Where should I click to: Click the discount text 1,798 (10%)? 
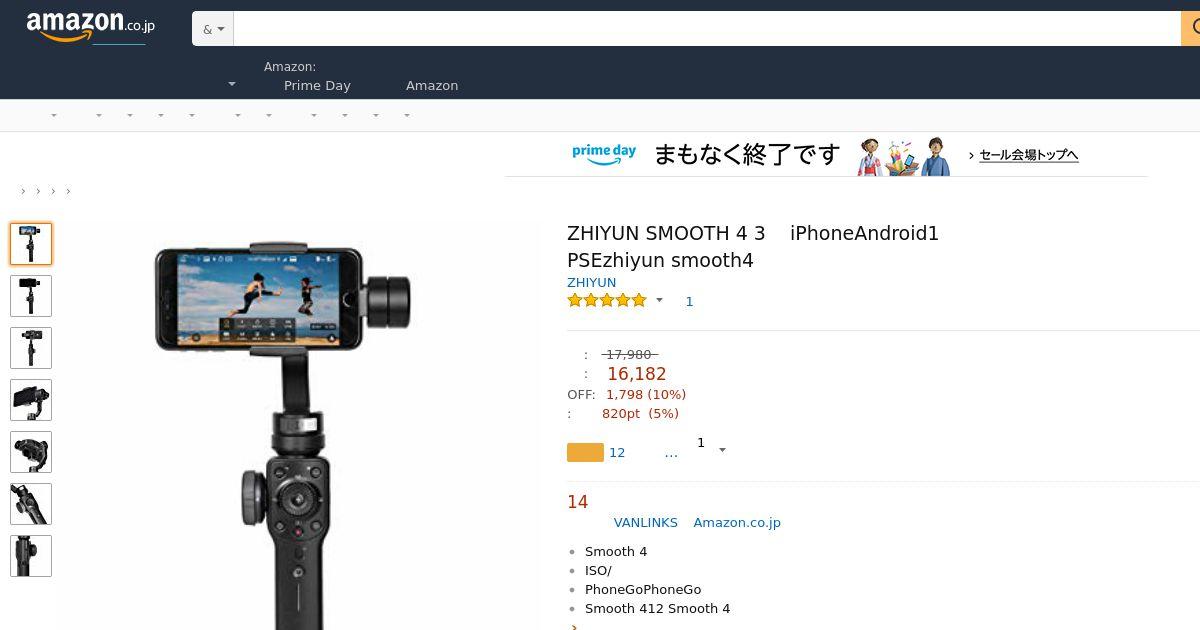pos(646,395)
